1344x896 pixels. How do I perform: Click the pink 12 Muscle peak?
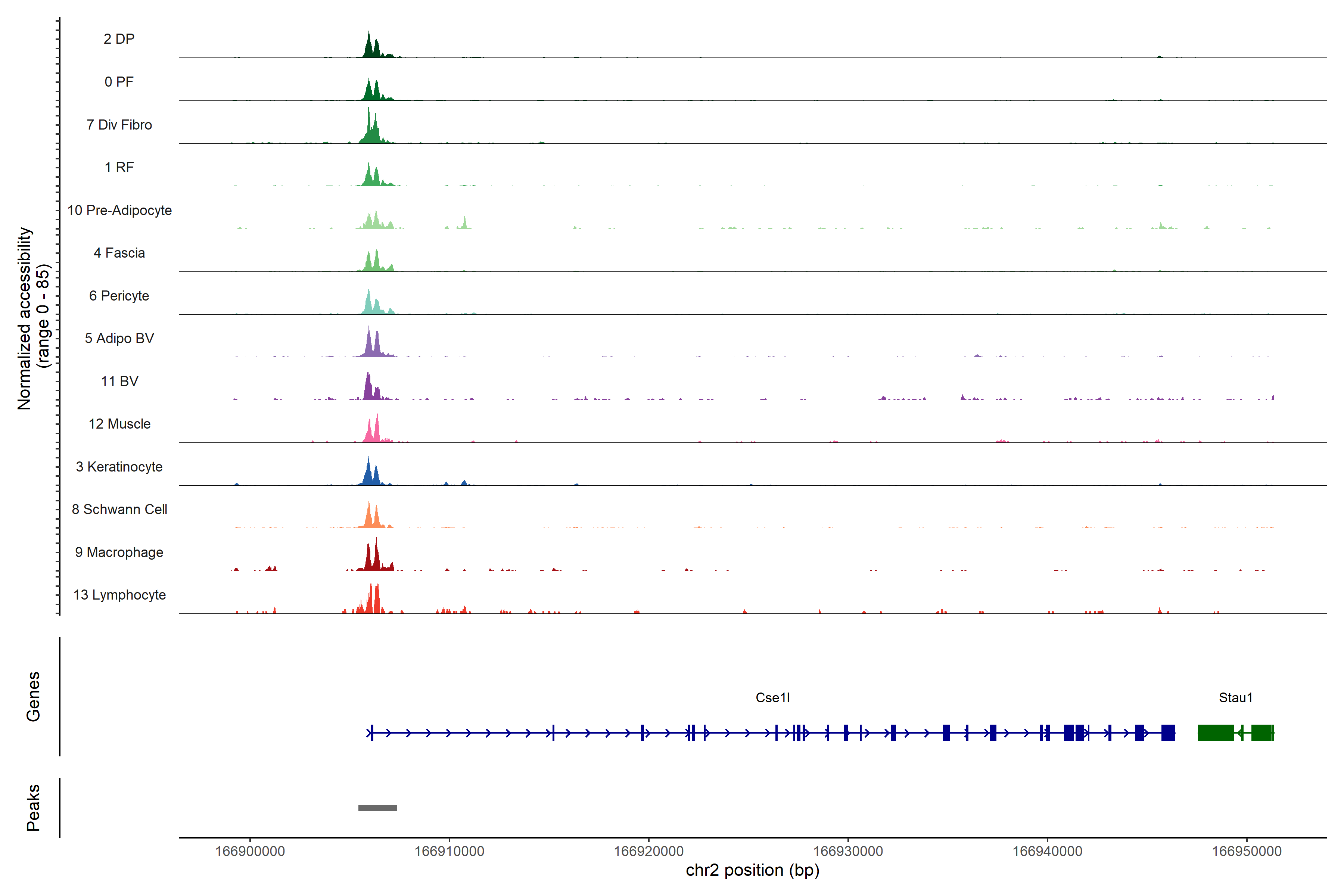pyautogui.click(x=377, y=432)
